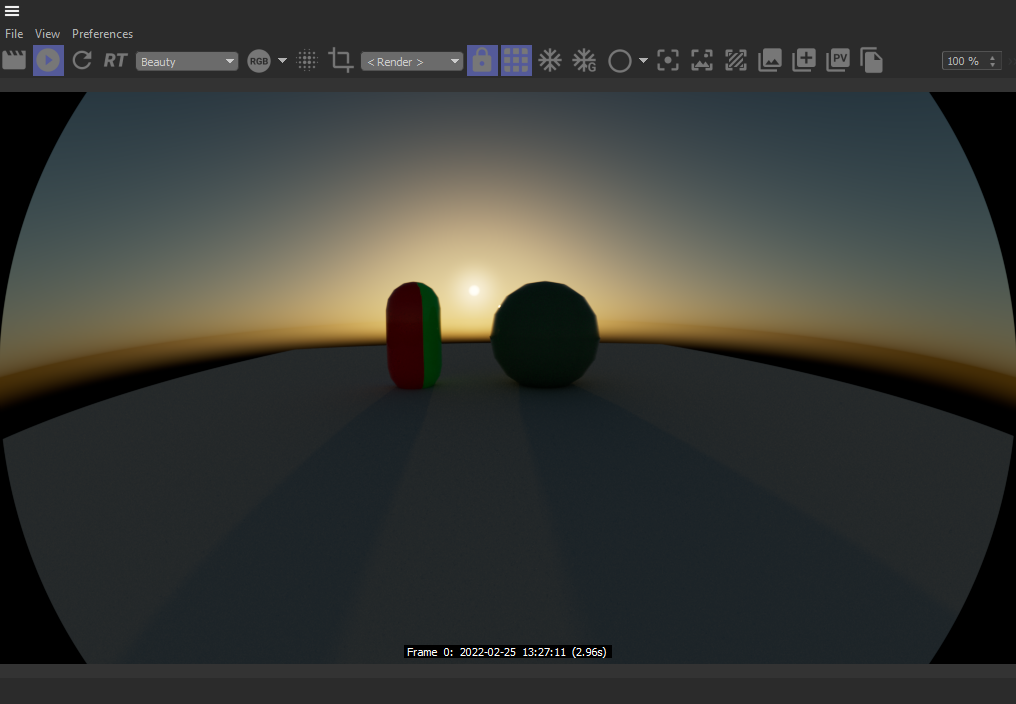
Task: Click the add snapshot plus icon
Action: 804,60
